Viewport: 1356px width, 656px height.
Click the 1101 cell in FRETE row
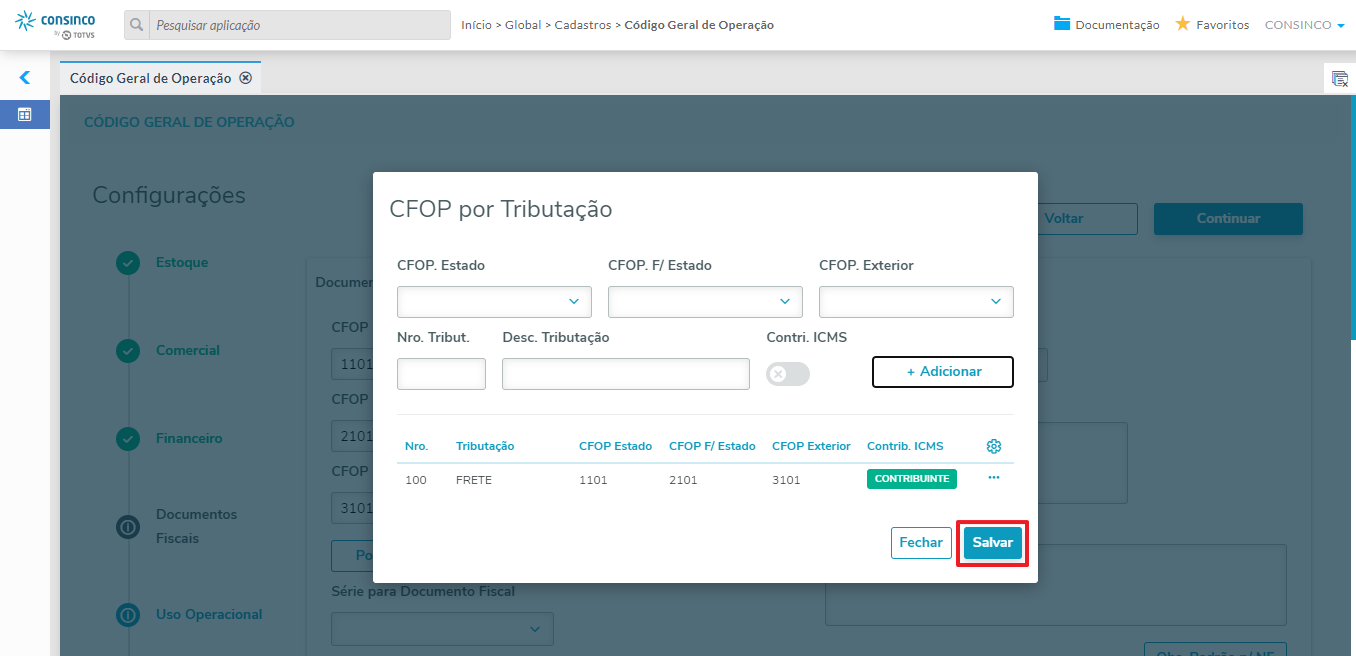point(593,480)
